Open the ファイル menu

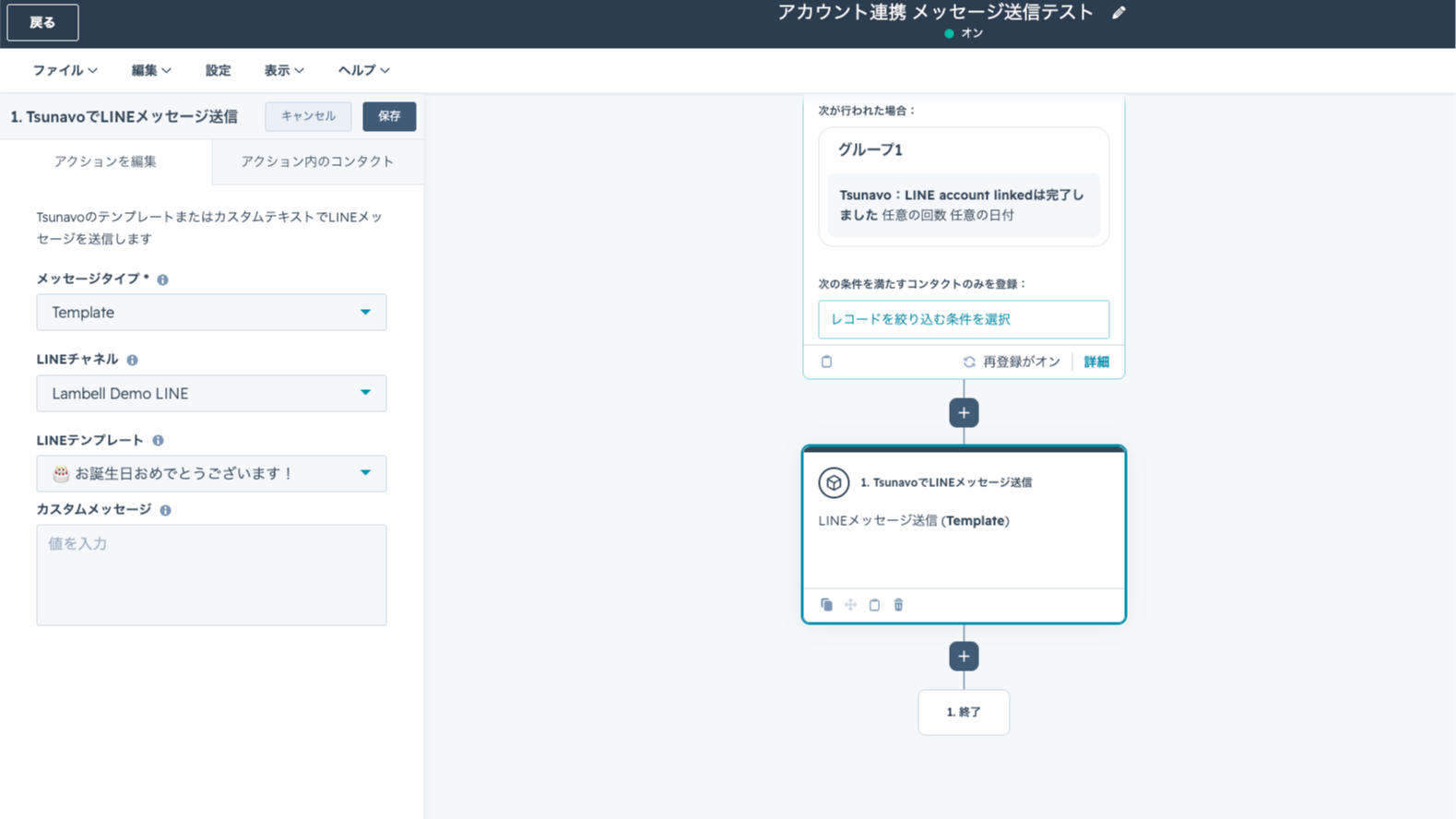coord(65,70)
